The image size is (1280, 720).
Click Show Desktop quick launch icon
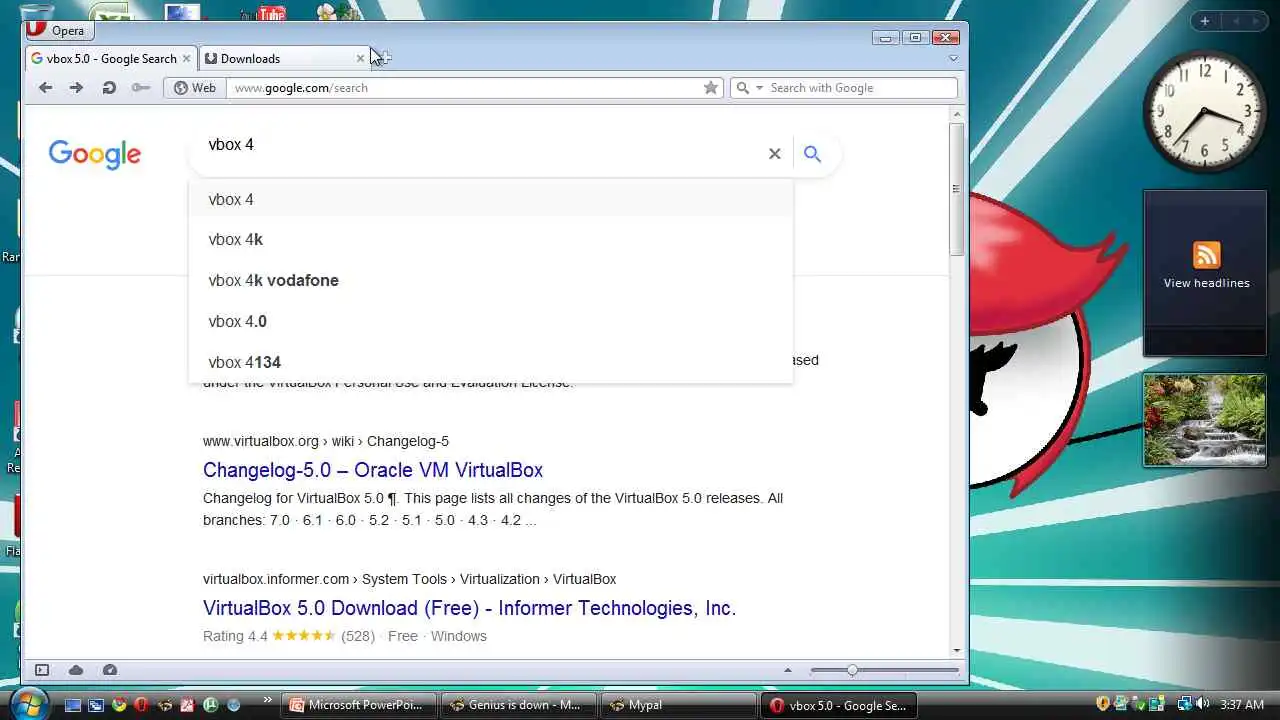(x=73, y=705)
